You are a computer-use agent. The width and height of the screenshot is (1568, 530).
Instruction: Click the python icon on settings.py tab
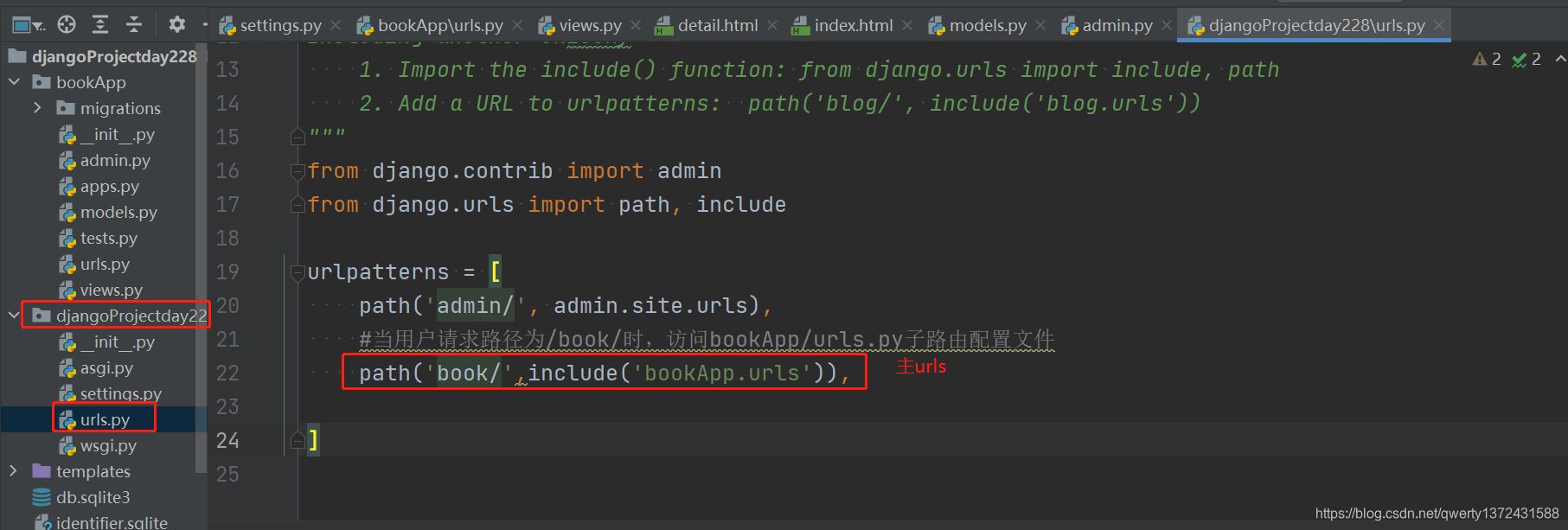(227, 26)
